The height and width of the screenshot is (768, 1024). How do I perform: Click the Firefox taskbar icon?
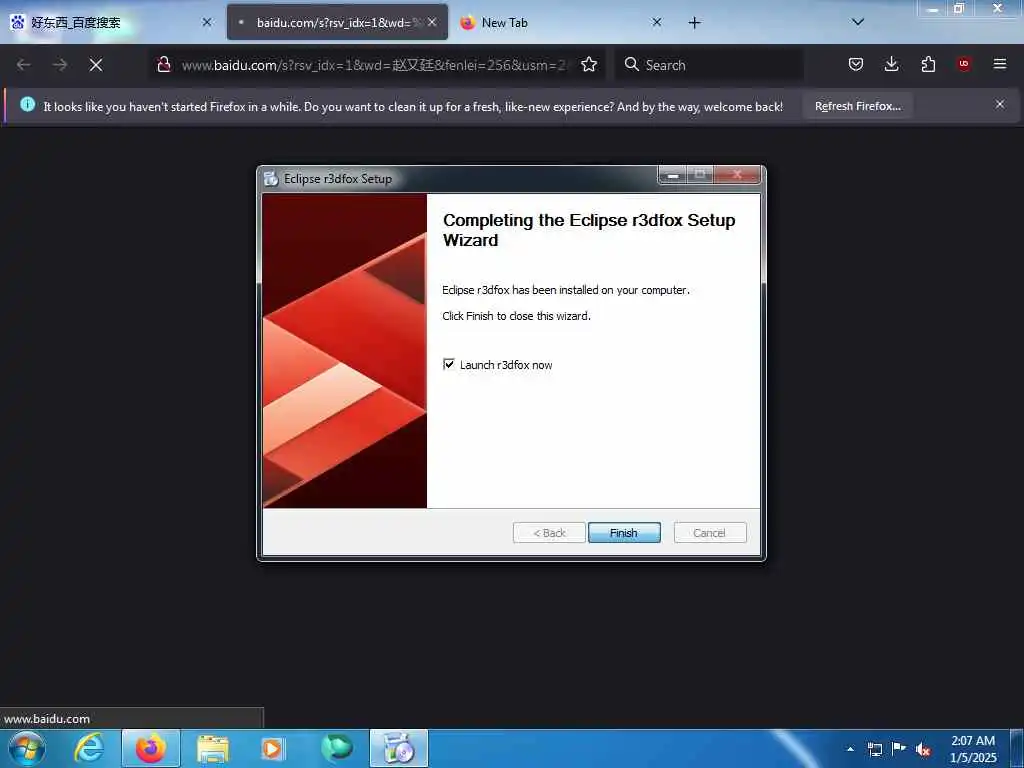coord(151,748)
